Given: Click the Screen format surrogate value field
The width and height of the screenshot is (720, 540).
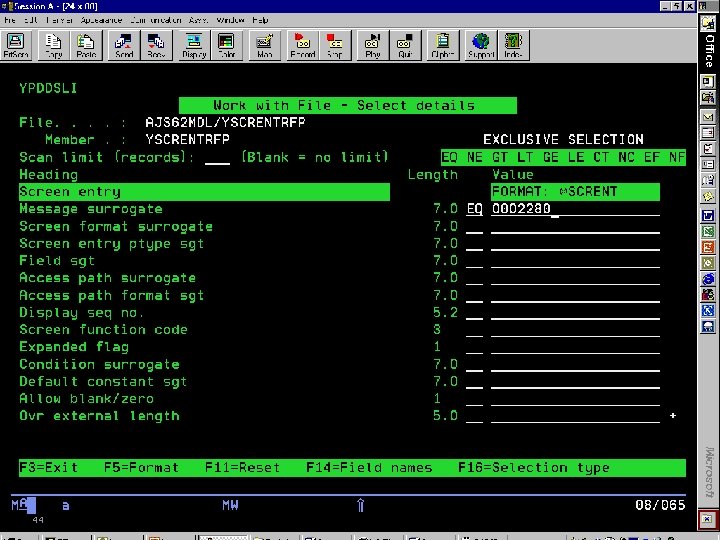Looking at the screenshot, I should pos(575,226).
